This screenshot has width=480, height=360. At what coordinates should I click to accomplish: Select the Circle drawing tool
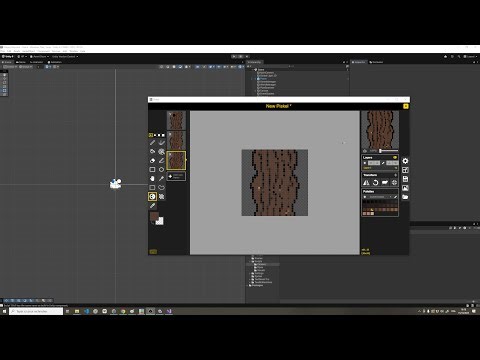(x=162, y=170)
